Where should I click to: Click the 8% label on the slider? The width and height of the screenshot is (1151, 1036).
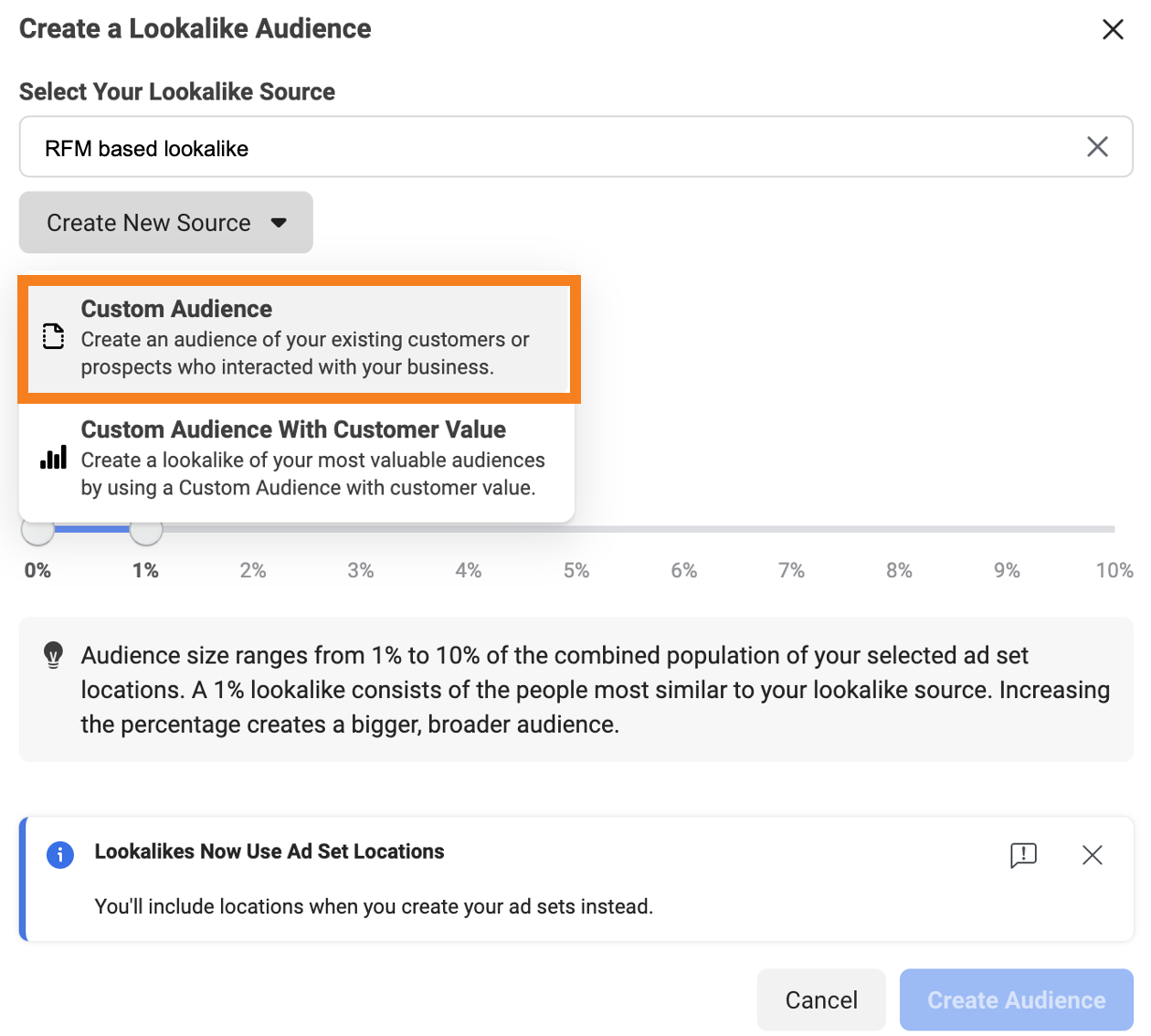[x=899, y=571]
